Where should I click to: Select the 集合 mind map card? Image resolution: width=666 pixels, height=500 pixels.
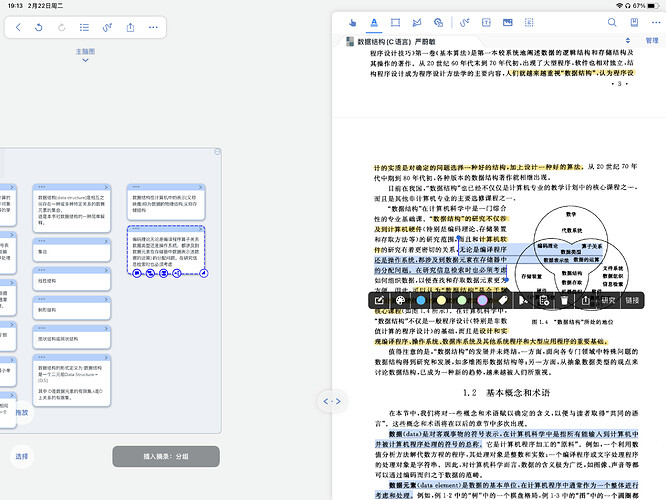tap(72, 250)
